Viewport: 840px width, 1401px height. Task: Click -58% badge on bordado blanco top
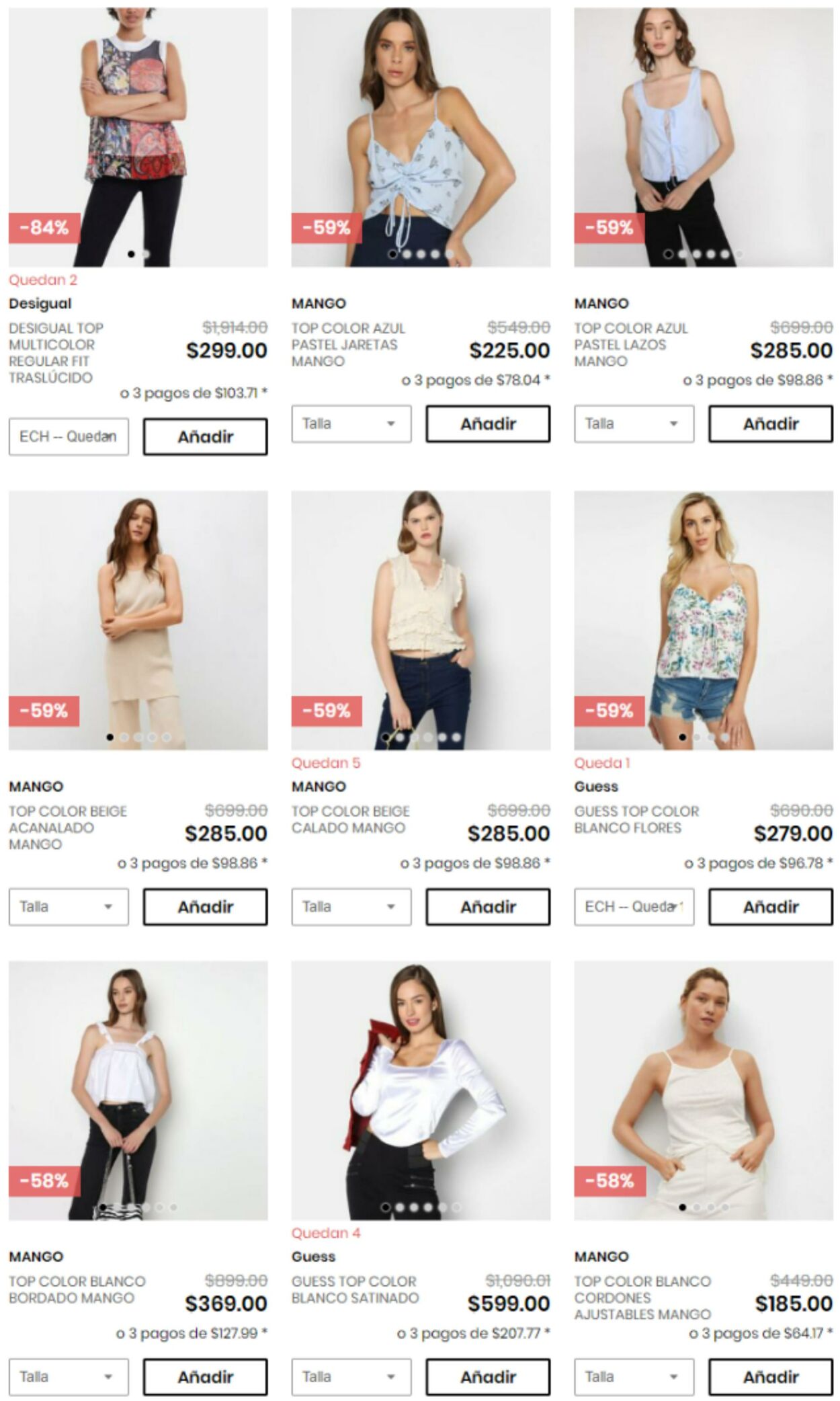[x=44, y=1181]
